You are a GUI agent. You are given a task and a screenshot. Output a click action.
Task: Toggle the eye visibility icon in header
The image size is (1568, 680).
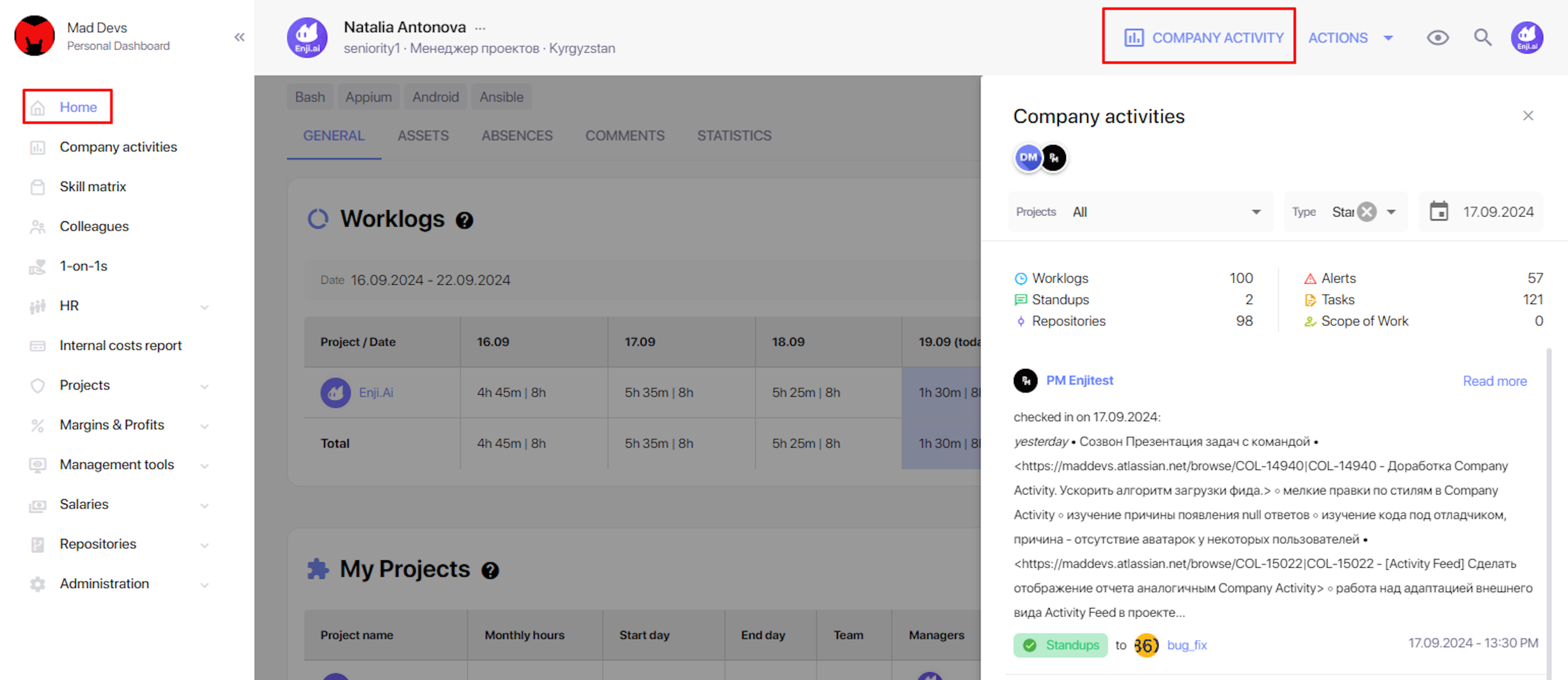click(x=1438, y=38)
